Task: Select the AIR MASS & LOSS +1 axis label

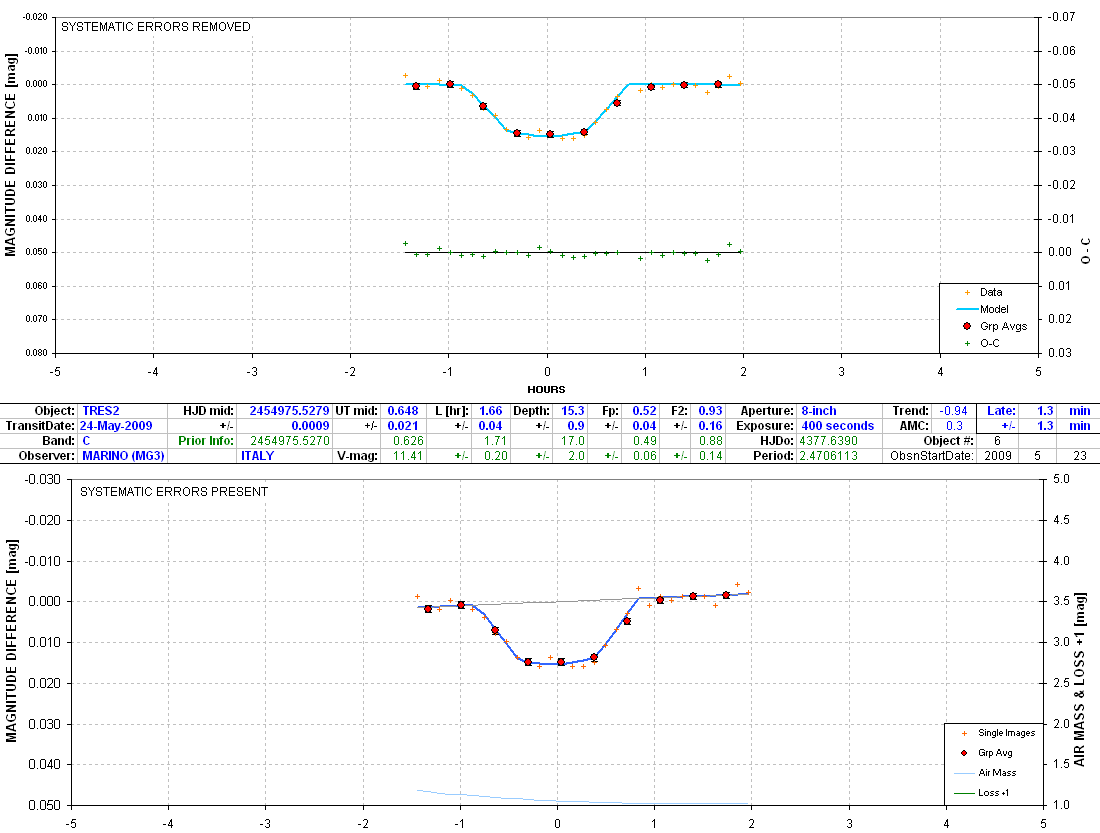Action: (x=1080, y=680)
